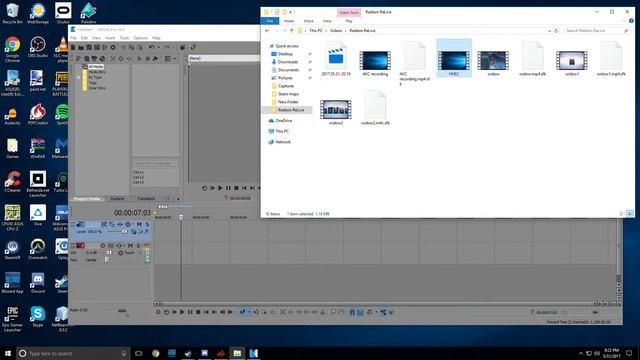Click Videos in the Explorer breadcrumb path
640x360 pixels.
(336, 31)
